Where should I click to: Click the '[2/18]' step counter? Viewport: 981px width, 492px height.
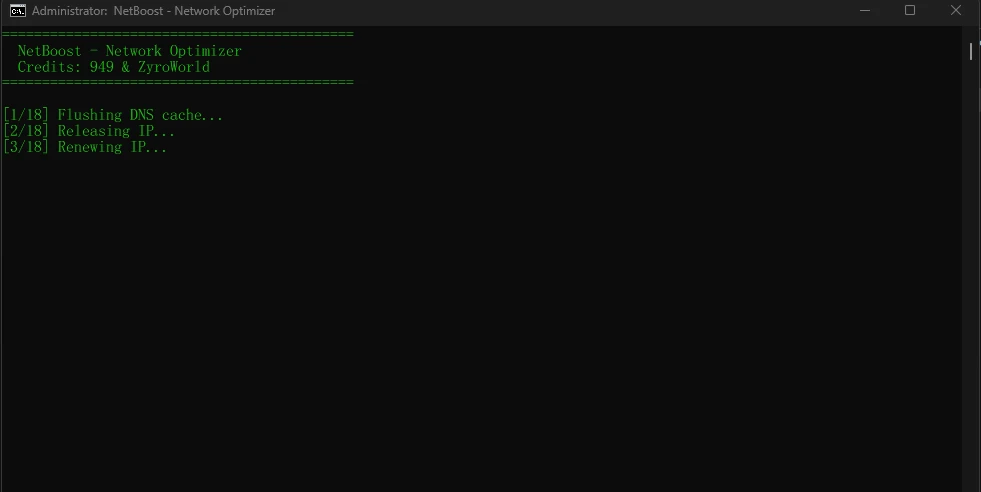[26, 131]
